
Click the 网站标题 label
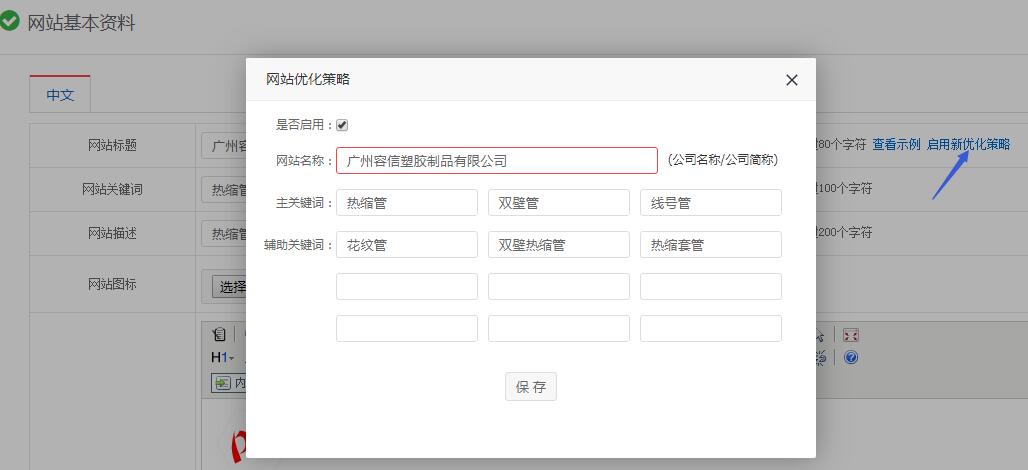tap(112, 146)
